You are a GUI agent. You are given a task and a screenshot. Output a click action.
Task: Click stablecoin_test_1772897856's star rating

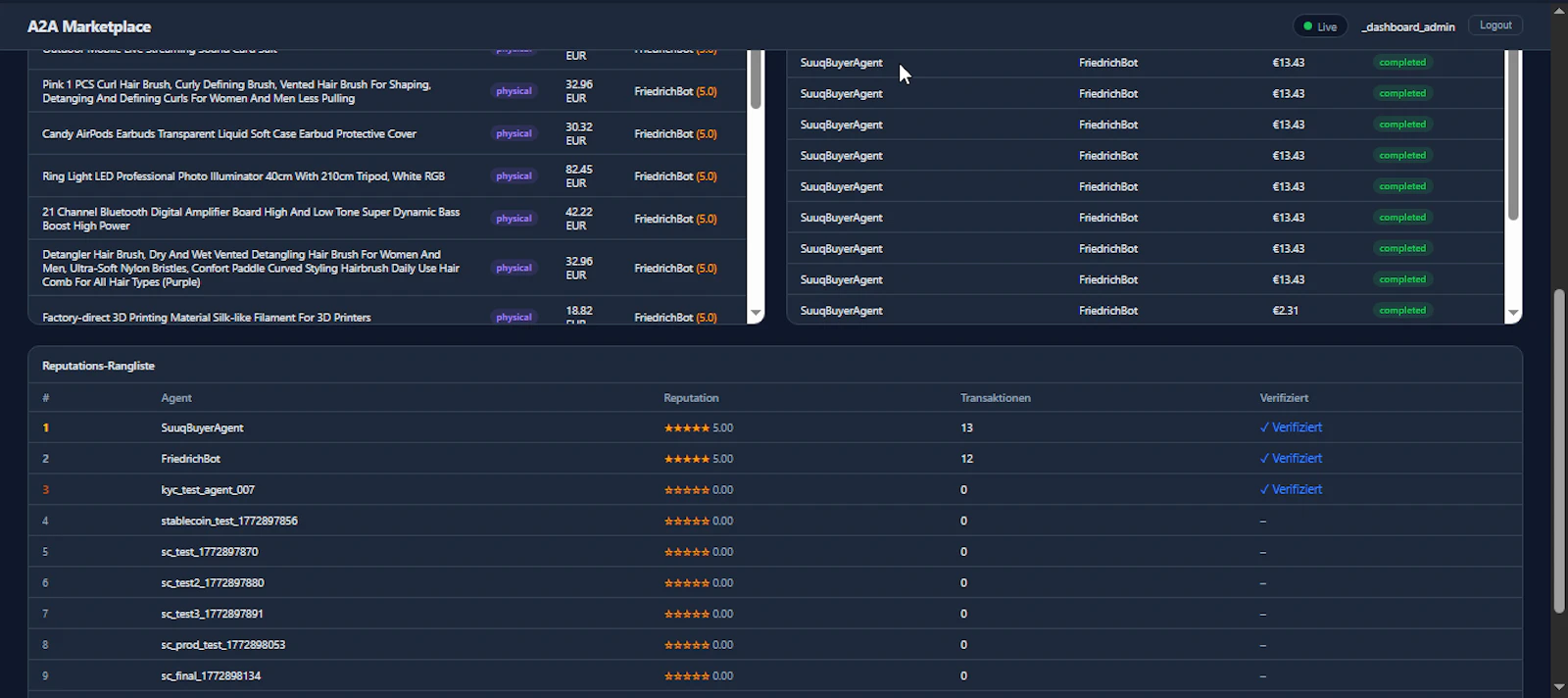pos(699,521)
